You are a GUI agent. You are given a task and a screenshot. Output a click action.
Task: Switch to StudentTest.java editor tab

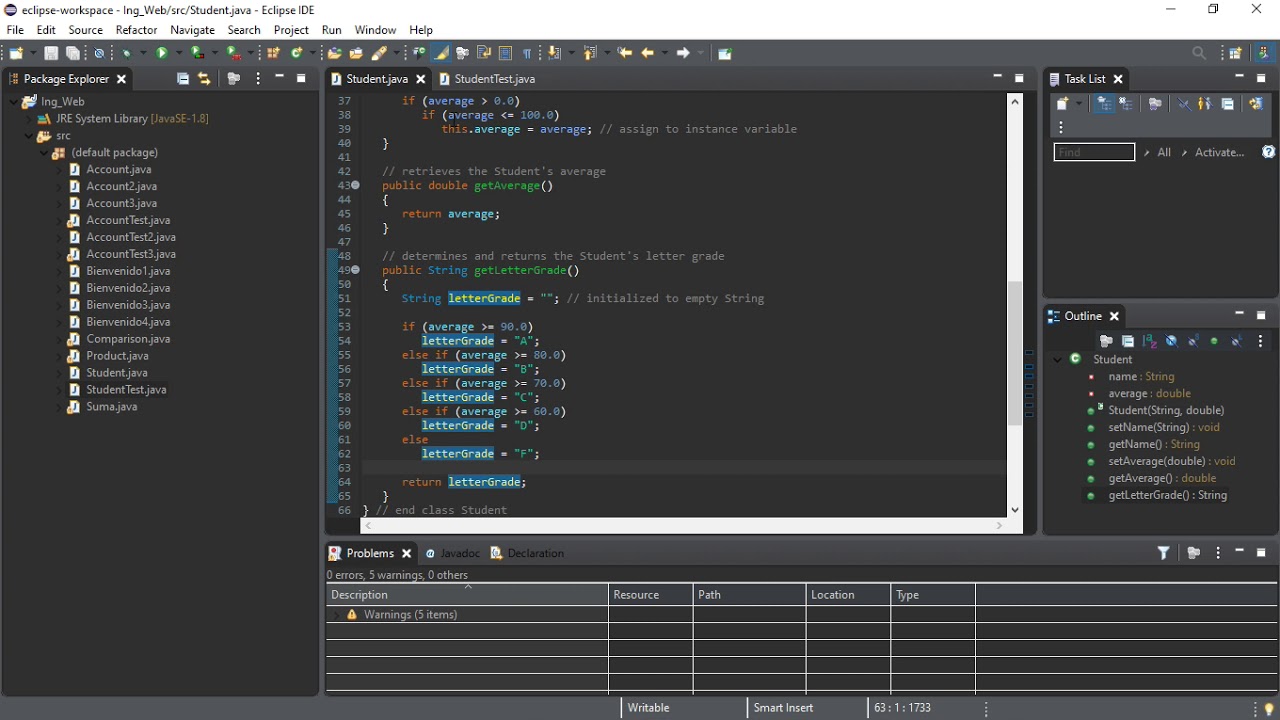point(486,78)
